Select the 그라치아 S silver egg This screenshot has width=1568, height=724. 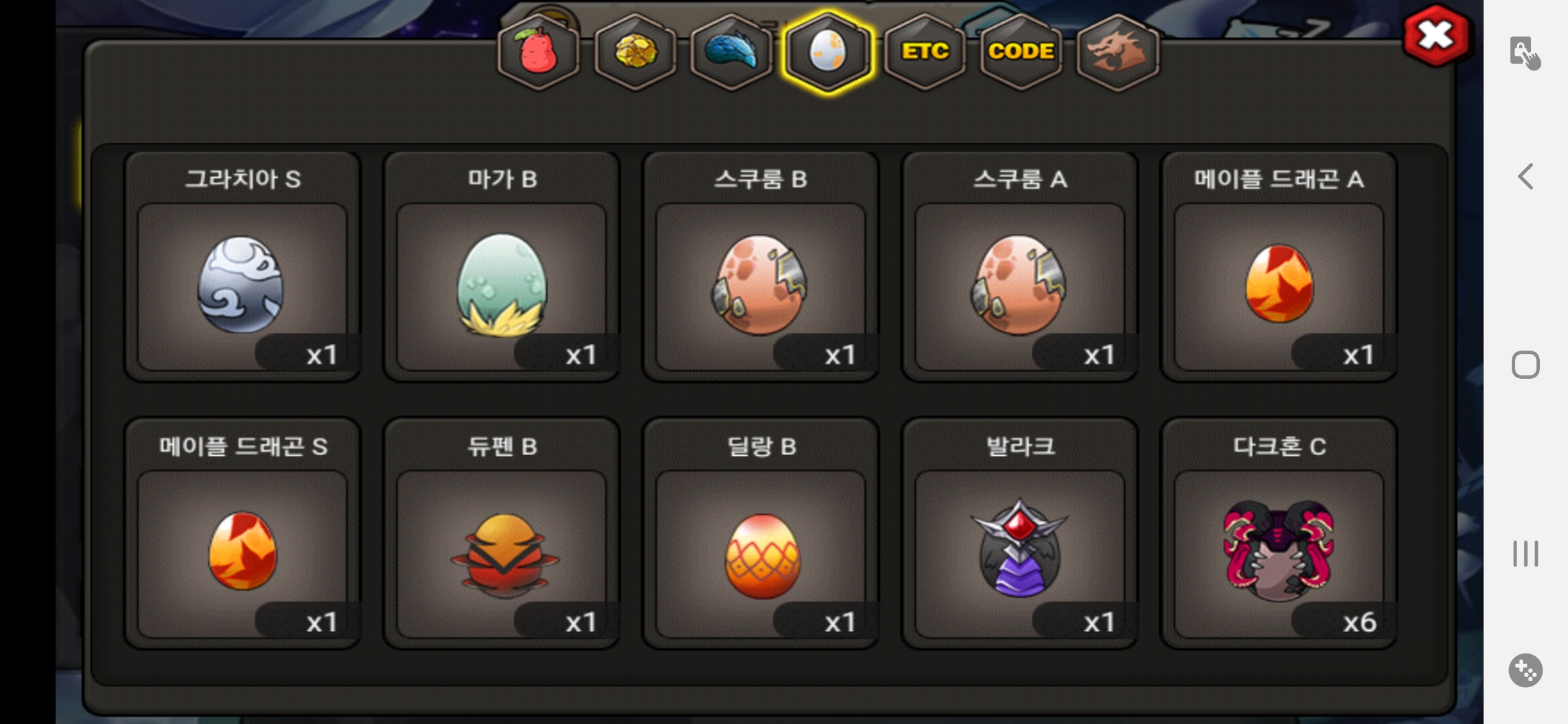(x=243, y=267)
